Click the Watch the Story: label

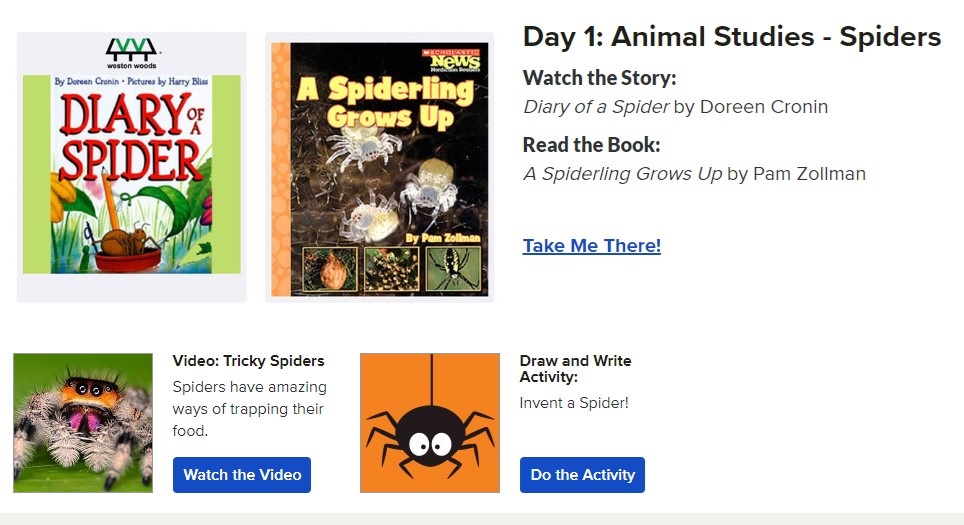pos(599,78)
